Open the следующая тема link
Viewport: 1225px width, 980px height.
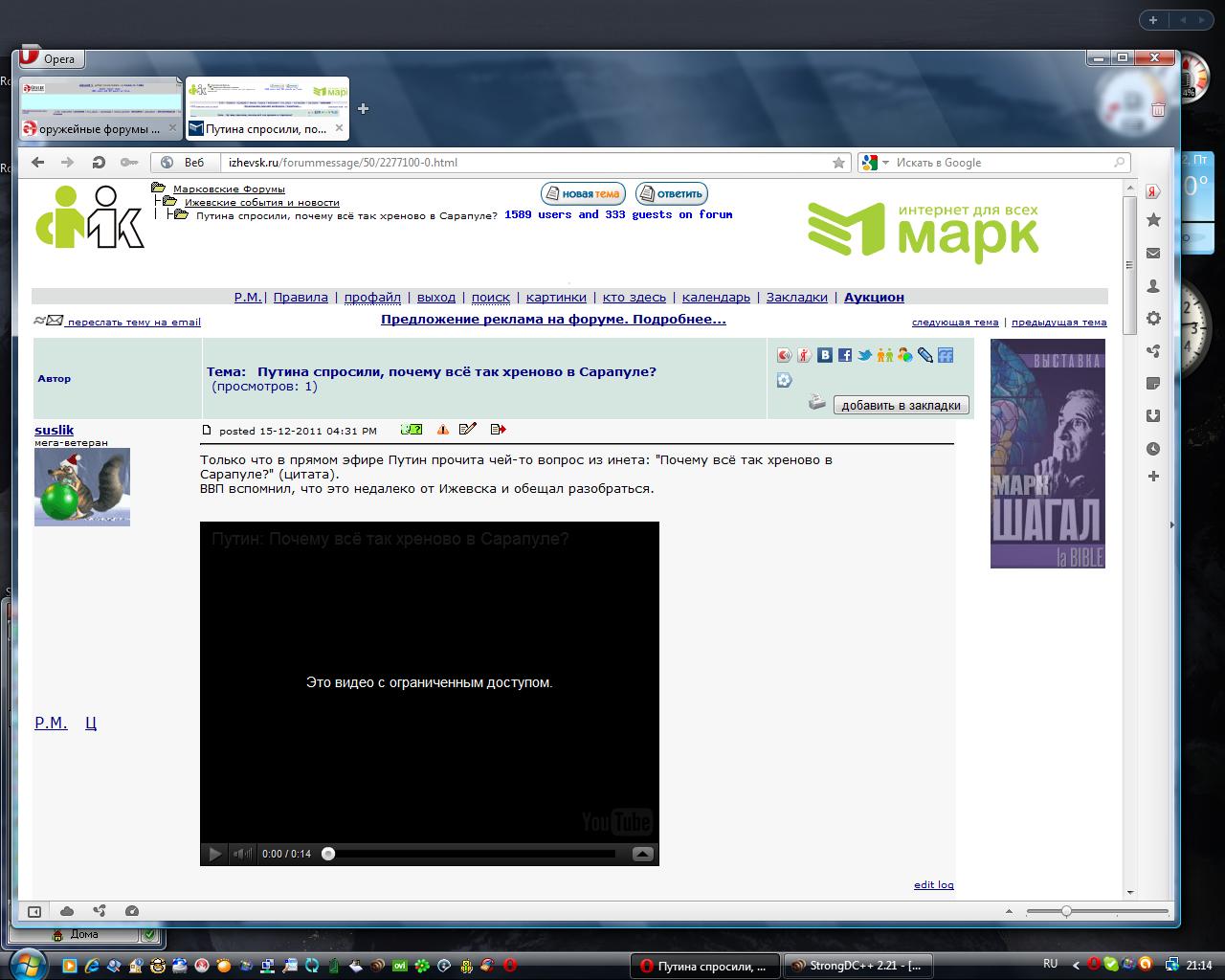click(x=955, y=323)
